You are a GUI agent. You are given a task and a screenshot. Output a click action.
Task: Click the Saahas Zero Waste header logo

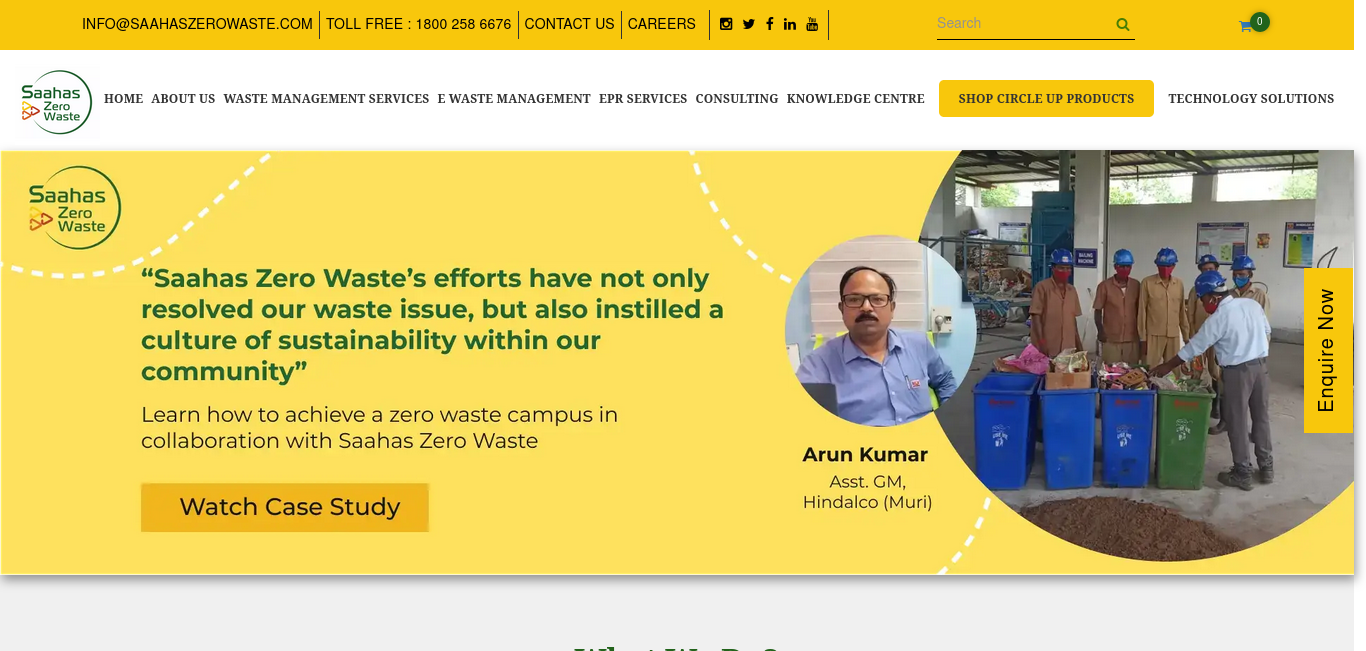56,102
